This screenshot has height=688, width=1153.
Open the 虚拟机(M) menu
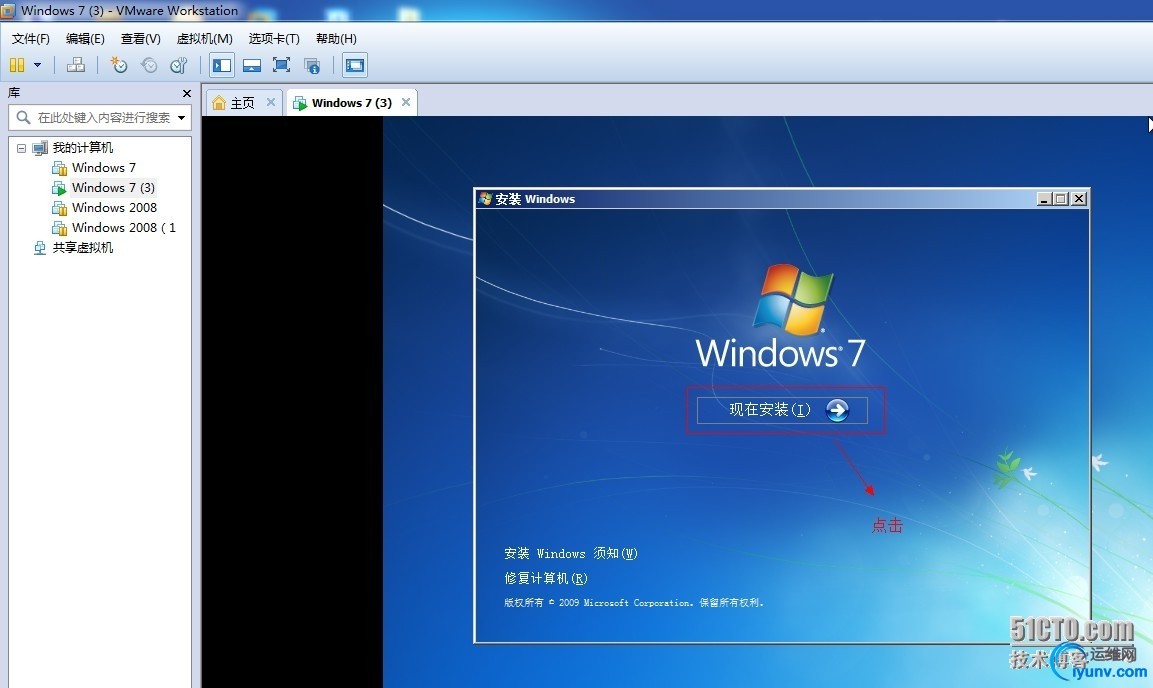point(204,38)
